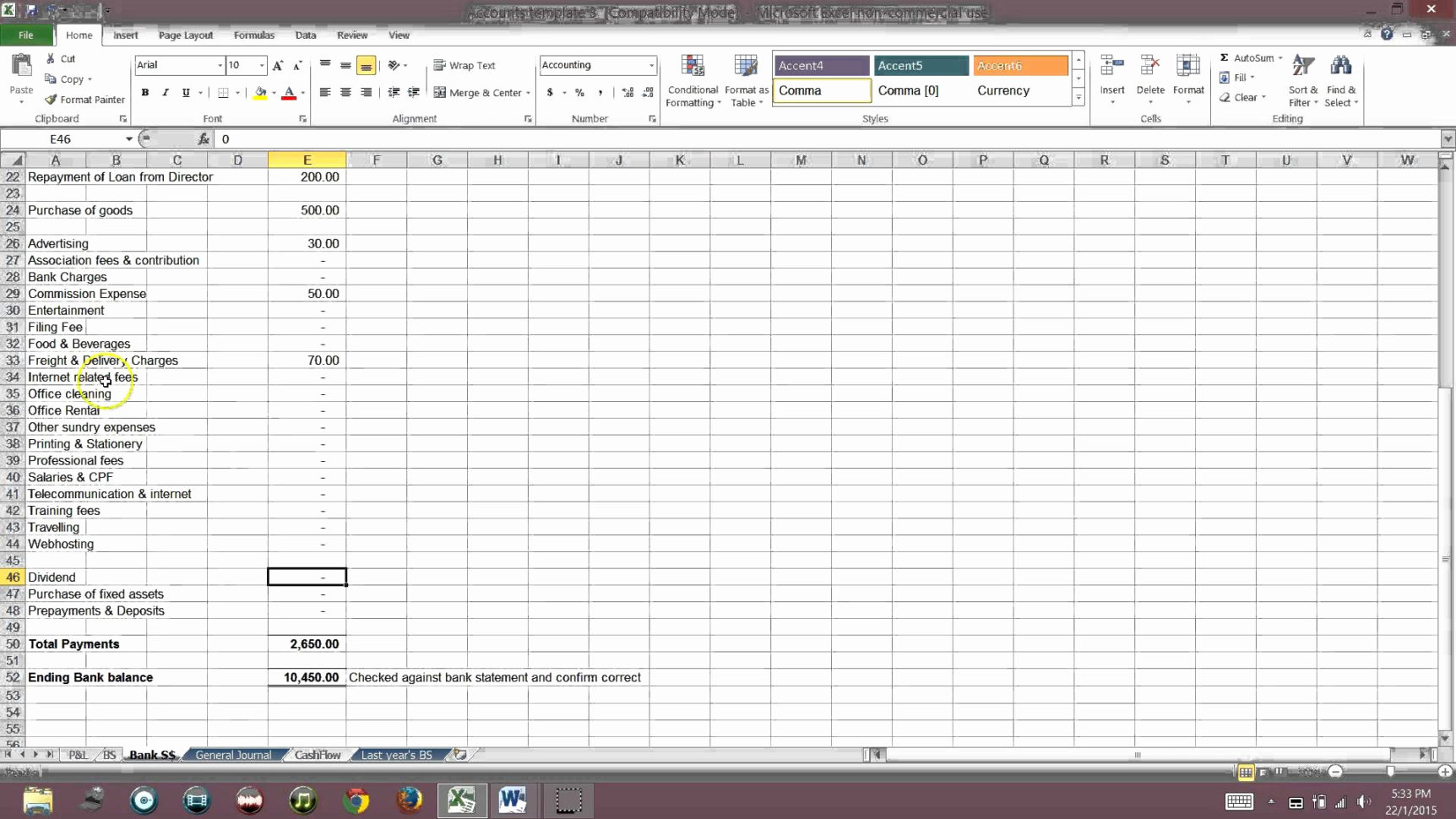Toggle Italic formatting

pos(166,93)
